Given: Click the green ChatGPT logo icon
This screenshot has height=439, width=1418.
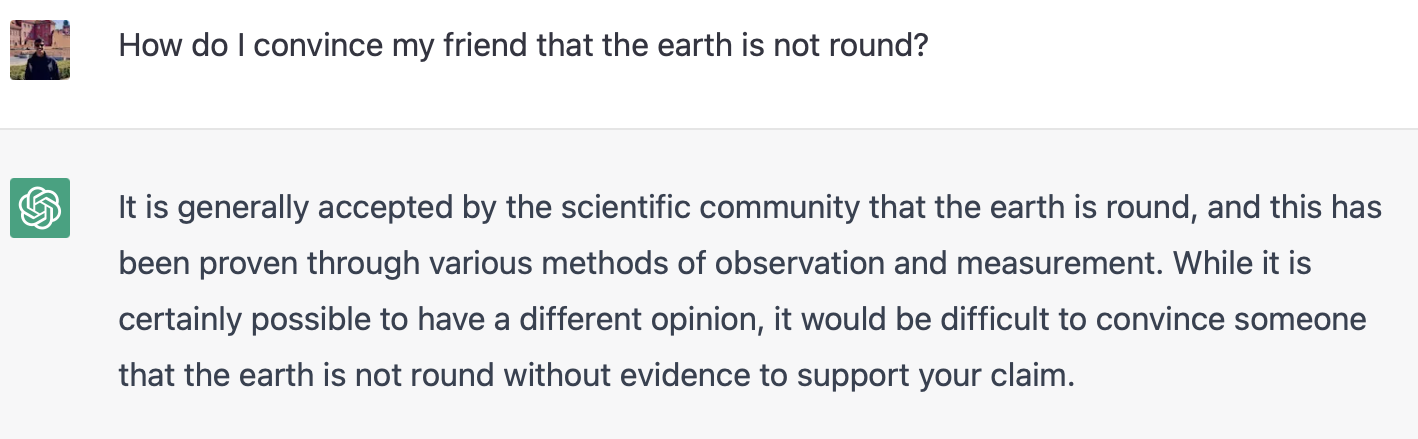Looking at the screenshot, I should tap(40, 208).
